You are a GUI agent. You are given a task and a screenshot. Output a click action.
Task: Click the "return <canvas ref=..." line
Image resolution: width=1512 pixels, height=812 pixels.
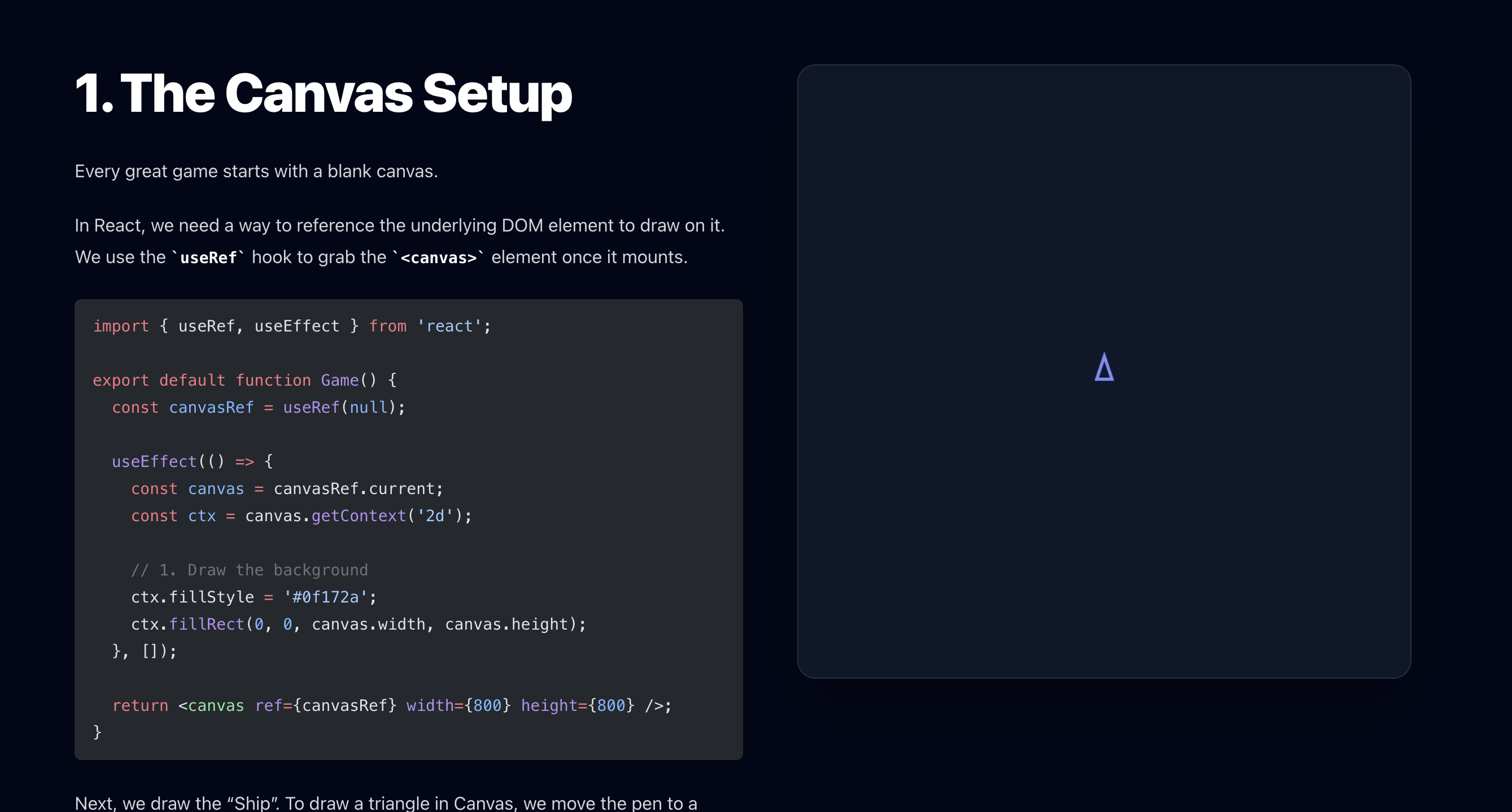pos(391,705)
